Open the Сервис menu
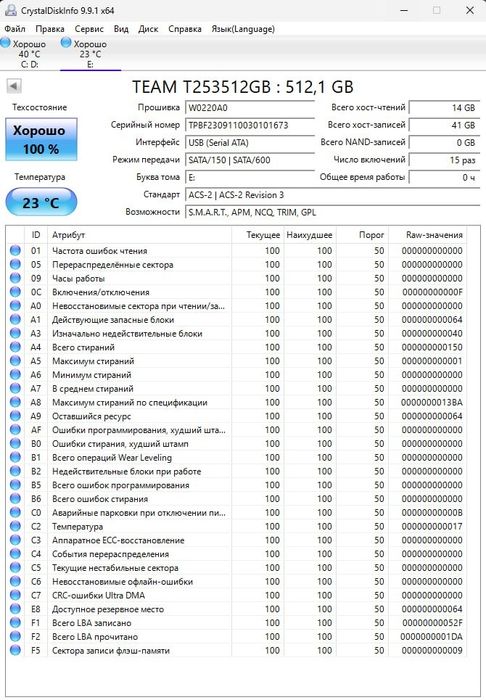Screen dimensions: 486x700 [89, 29]
